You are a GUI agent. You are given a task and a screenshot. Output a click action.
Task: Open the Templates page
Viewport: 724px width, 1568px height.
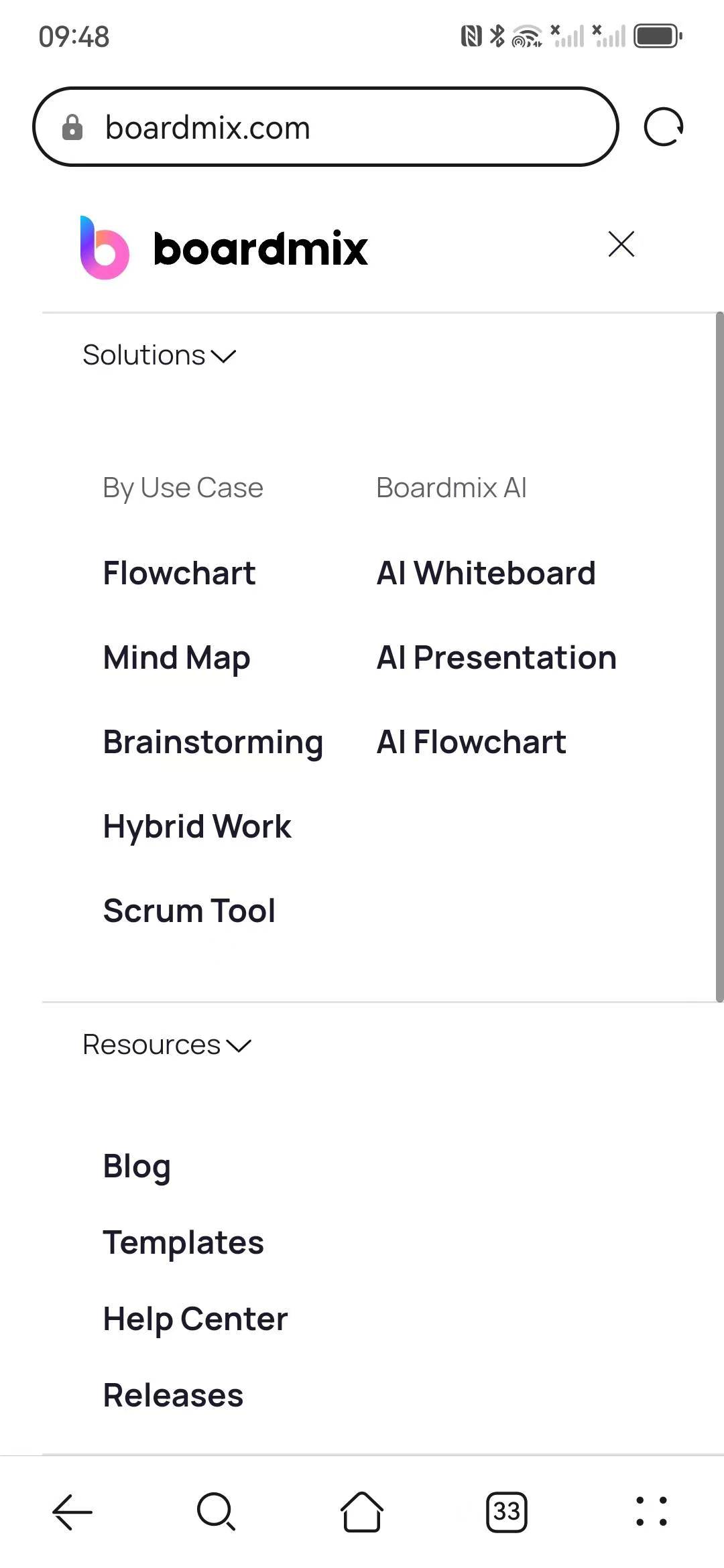pos(183,1242)
